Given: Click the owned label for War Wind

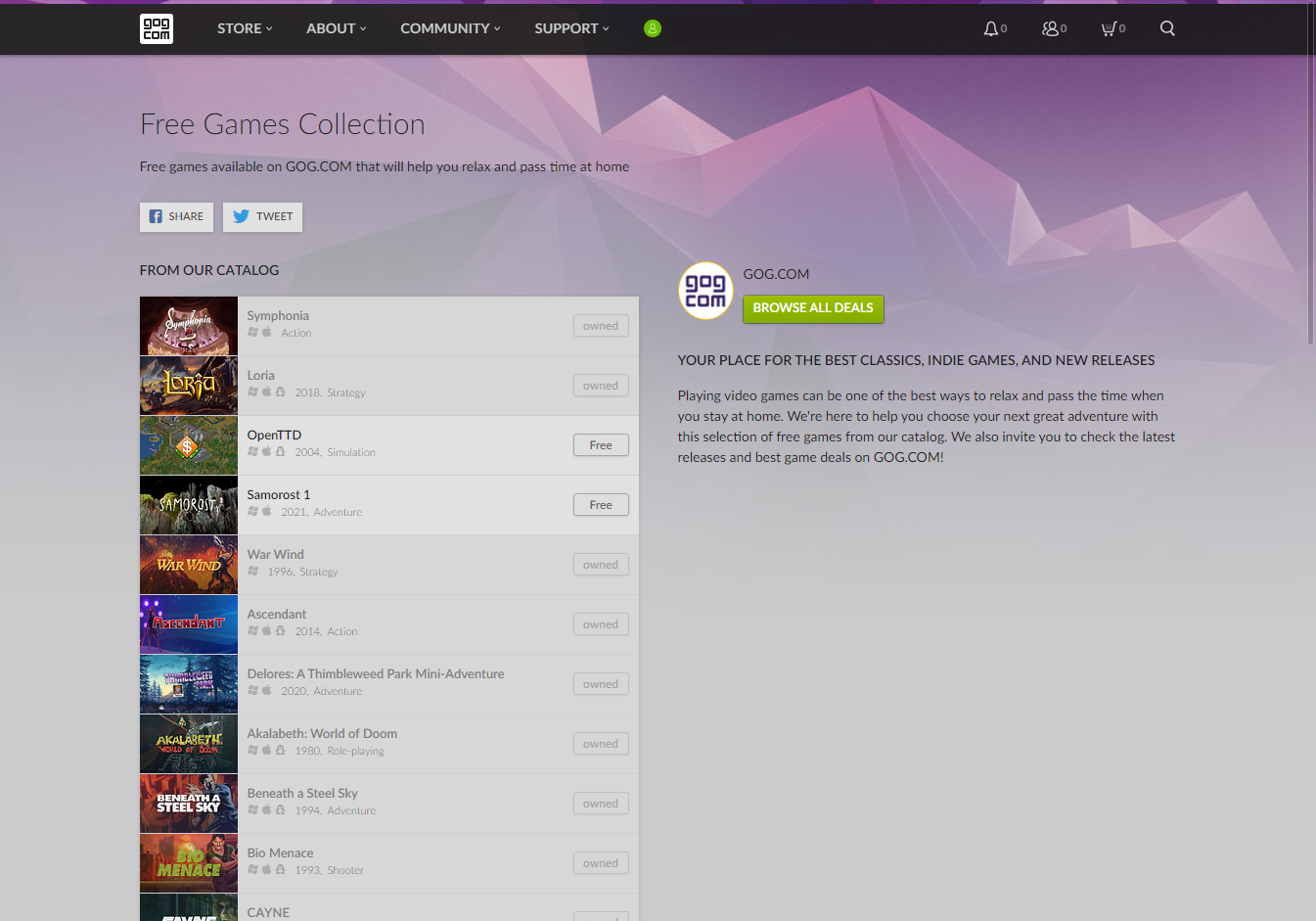Looking at the screenshot, I should 601,565.
